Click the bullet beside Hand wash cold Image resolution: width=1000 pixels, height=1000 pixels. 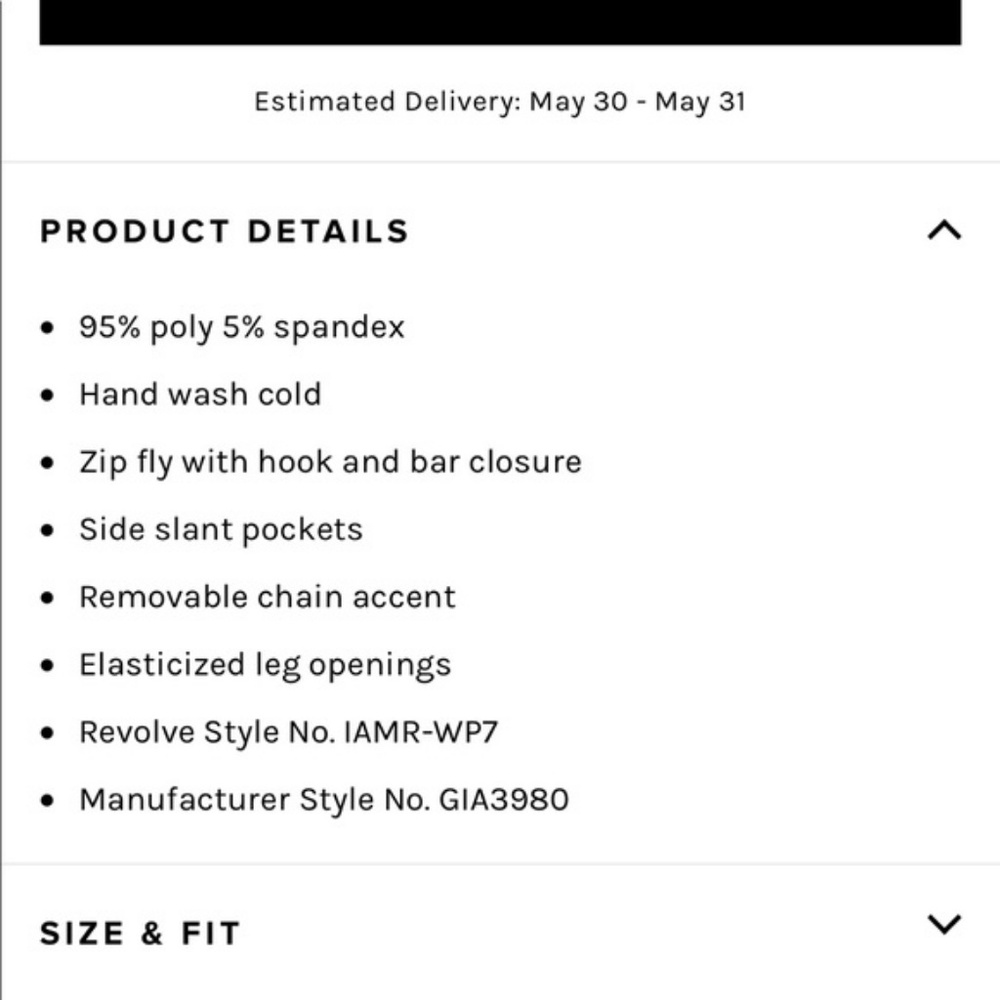pos(48,395)
